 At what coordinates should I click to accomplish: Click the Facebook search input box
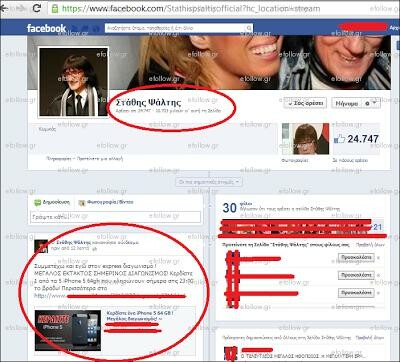coord(179,28)
